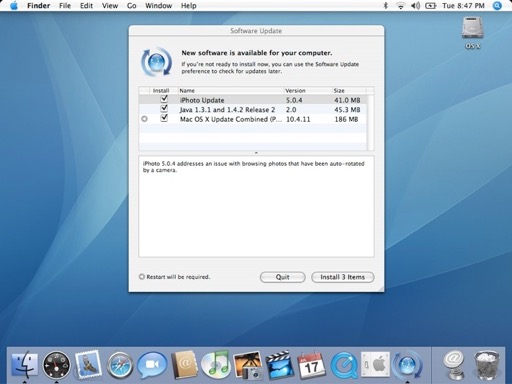
Task: Open the Spotlight search icon
Action: pyautogui.click(x=497, y=6)
